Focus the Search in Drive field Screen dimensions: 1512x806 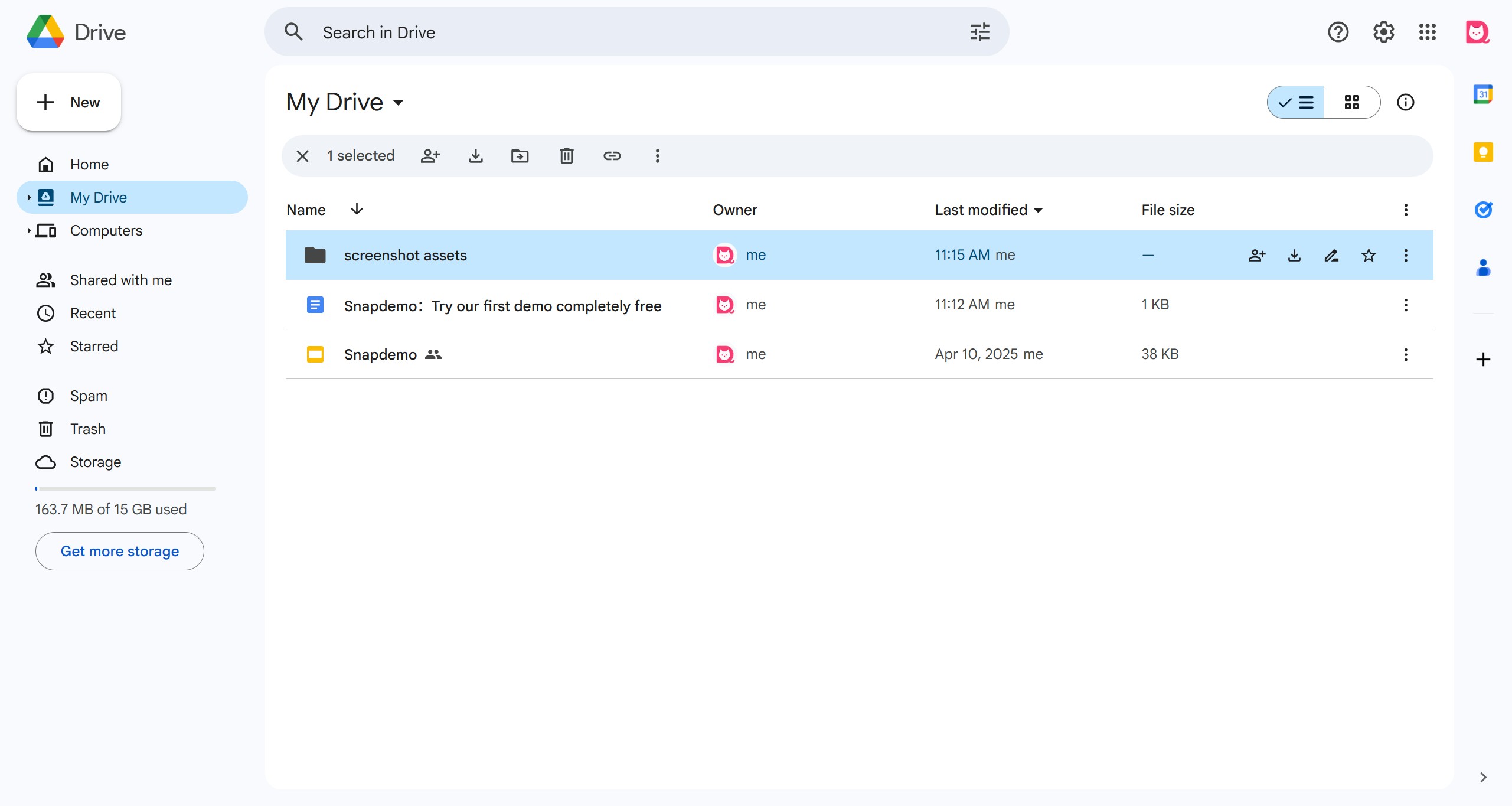[x=636, y=32]
